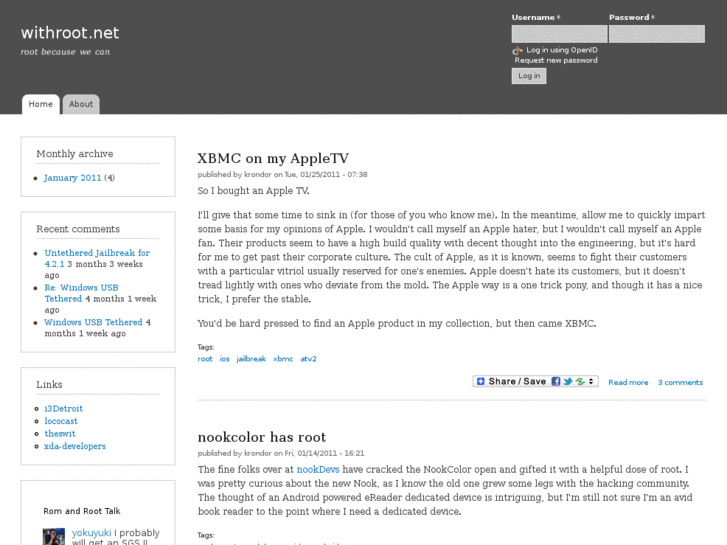Image resolution: width=727 pixels, height=545 pixels.
Task: Click the Twitter bird share icon
Action: tap(568, 381)
